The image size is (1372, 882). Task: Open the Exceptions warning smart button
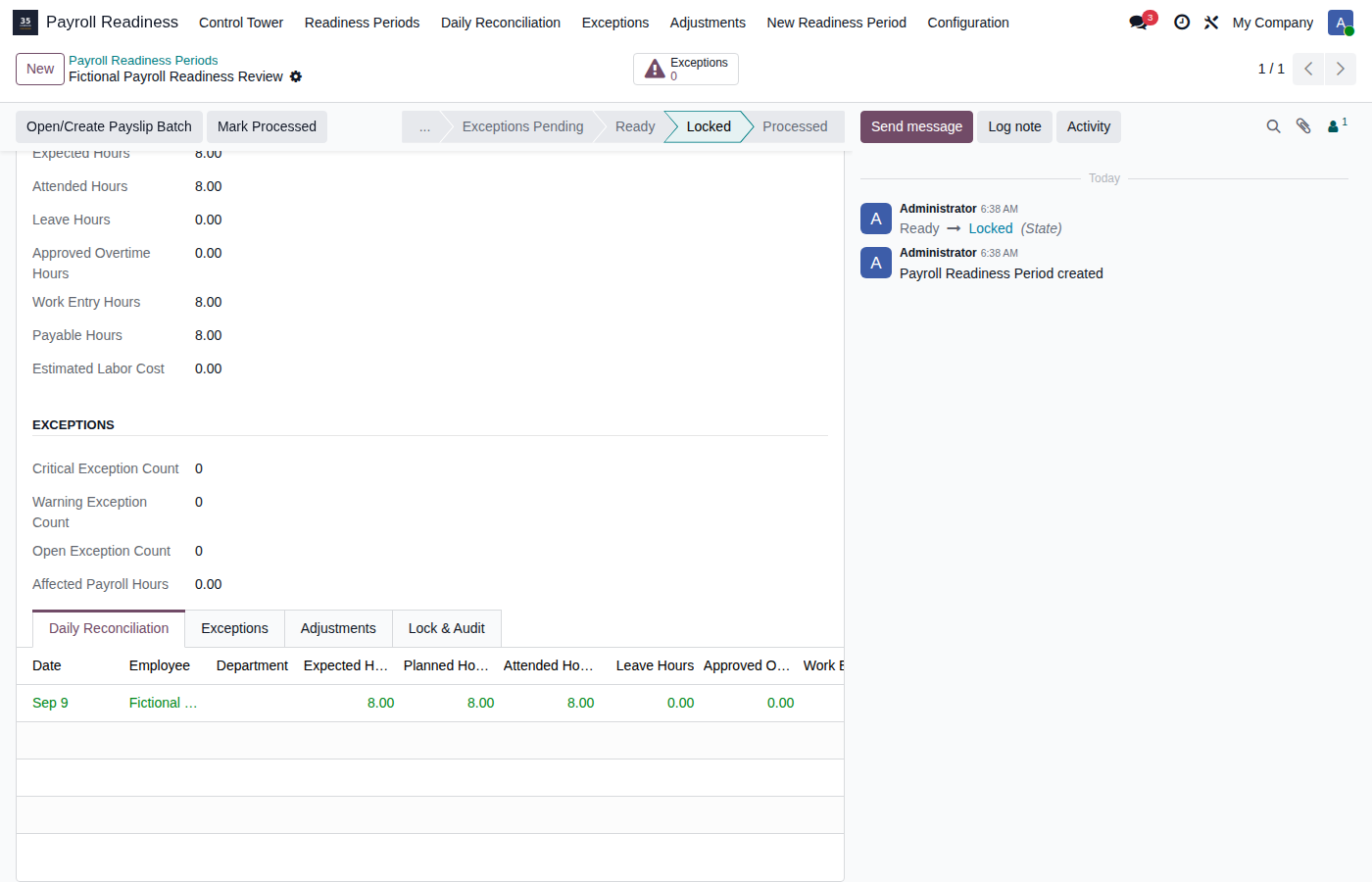click(x=686, y=69)
